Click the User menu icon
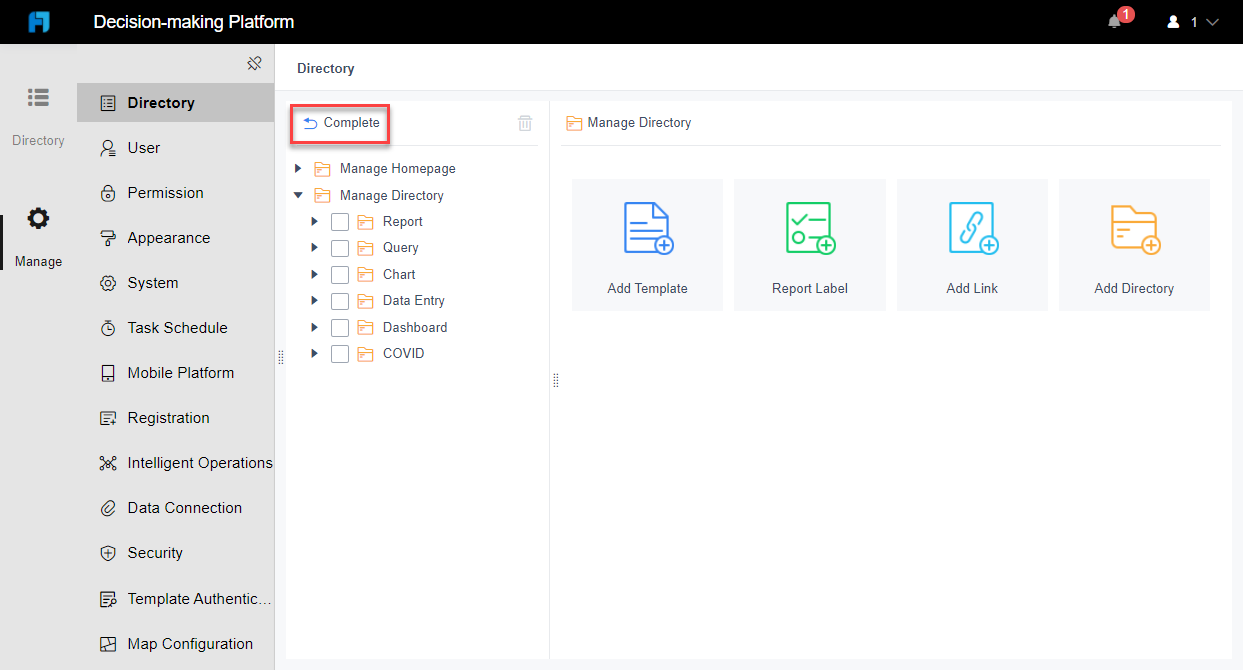 [108, 148]
